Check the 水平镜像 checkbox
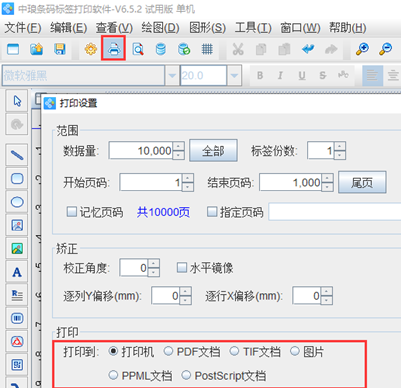This screenshot has width=401, height=388. (182, 267)
